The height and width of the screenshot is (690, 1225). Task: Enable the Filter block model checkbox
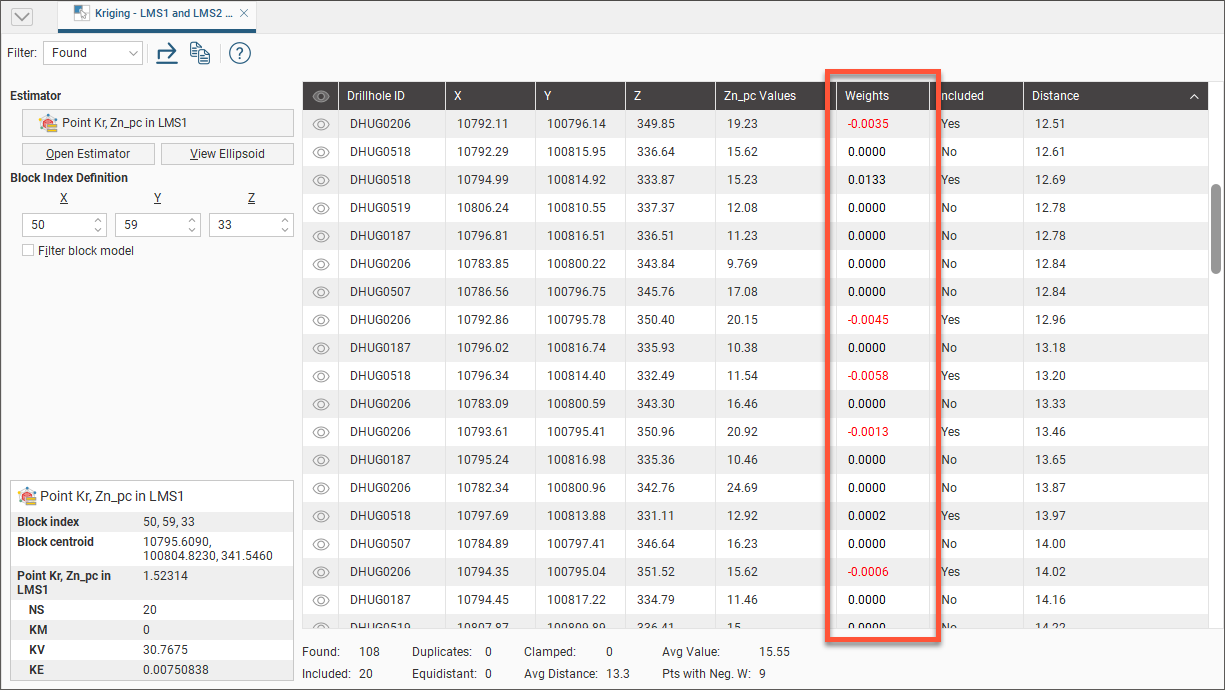coord(28,251)
